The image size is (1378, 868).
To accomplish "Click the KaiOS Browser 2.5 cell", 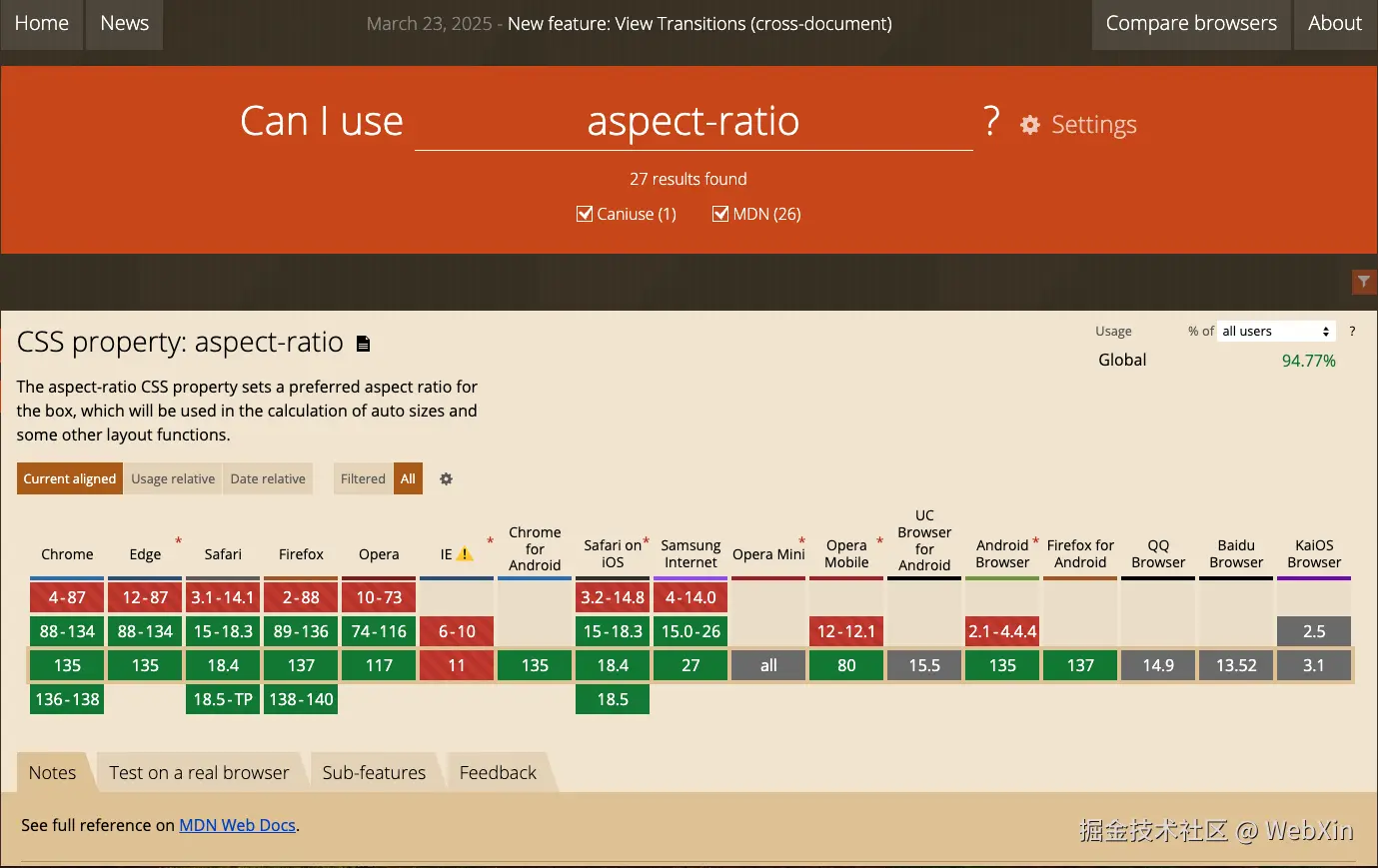I will click(x=1314, y=631).
